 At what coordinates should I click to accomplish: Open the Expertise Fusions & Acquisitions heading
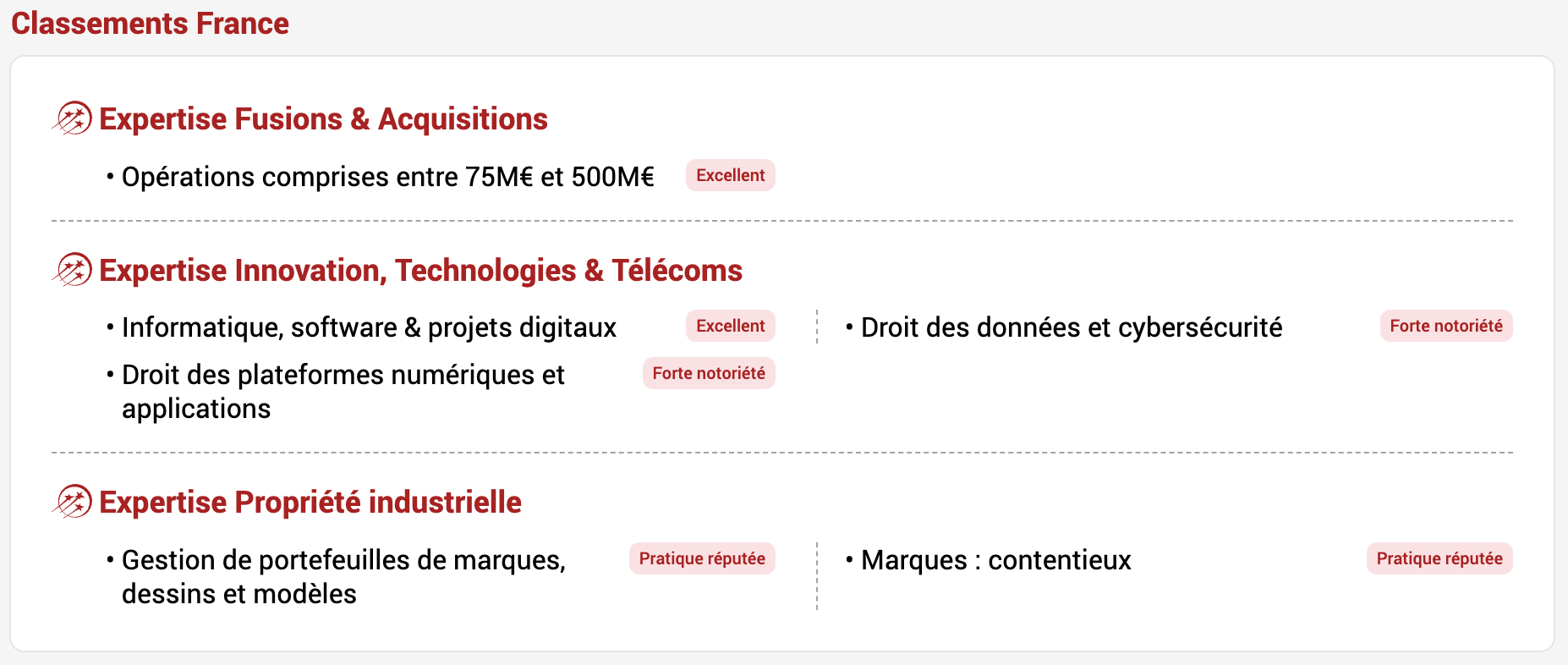(x=323, y=119)
